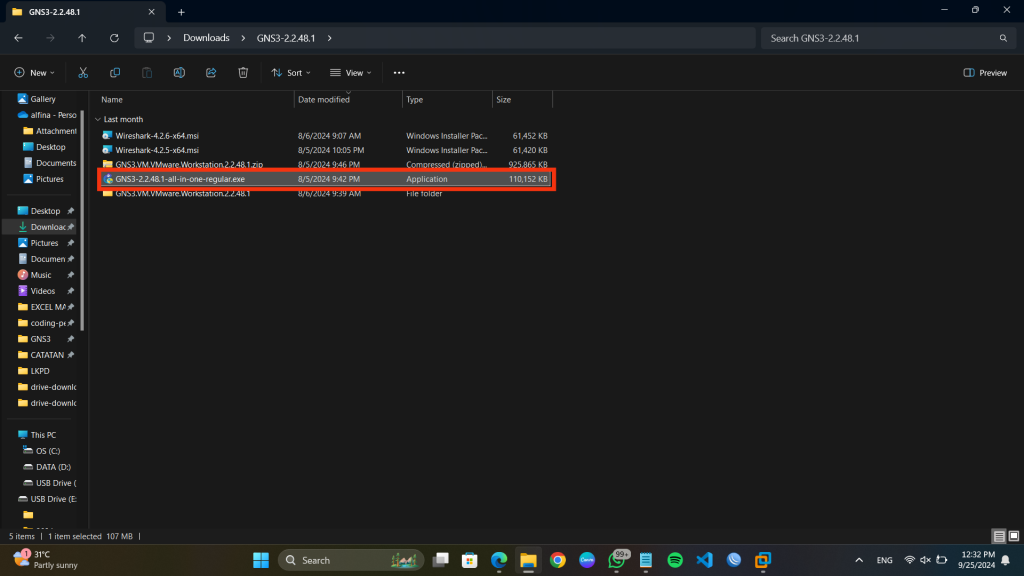Switch to details view in status bar
Image resolution: width=1024 pixels, height=576 pixels.
998,536
